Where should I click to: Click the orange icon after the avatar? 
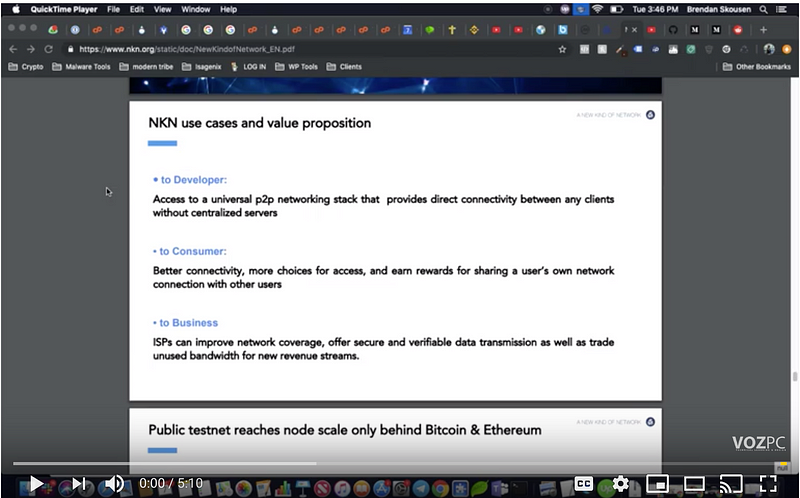(787, 49)
